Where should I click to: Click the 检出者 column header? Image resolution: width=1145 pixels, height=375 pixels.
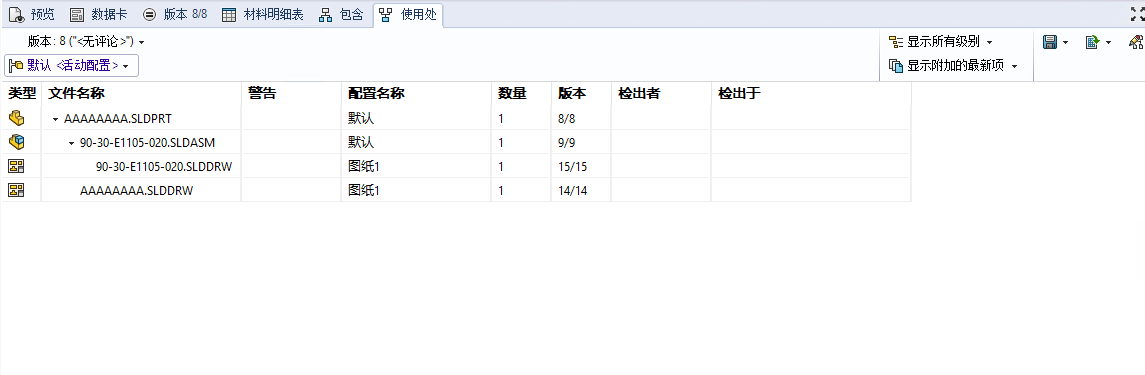point(662,93)
